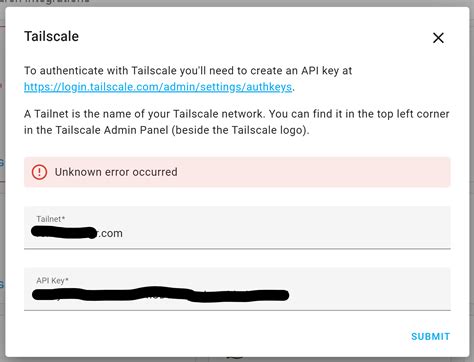Viewport: 474px width, 362px height.
Task: Click the blacked-out API key value
Action: [x=160, y=295]
